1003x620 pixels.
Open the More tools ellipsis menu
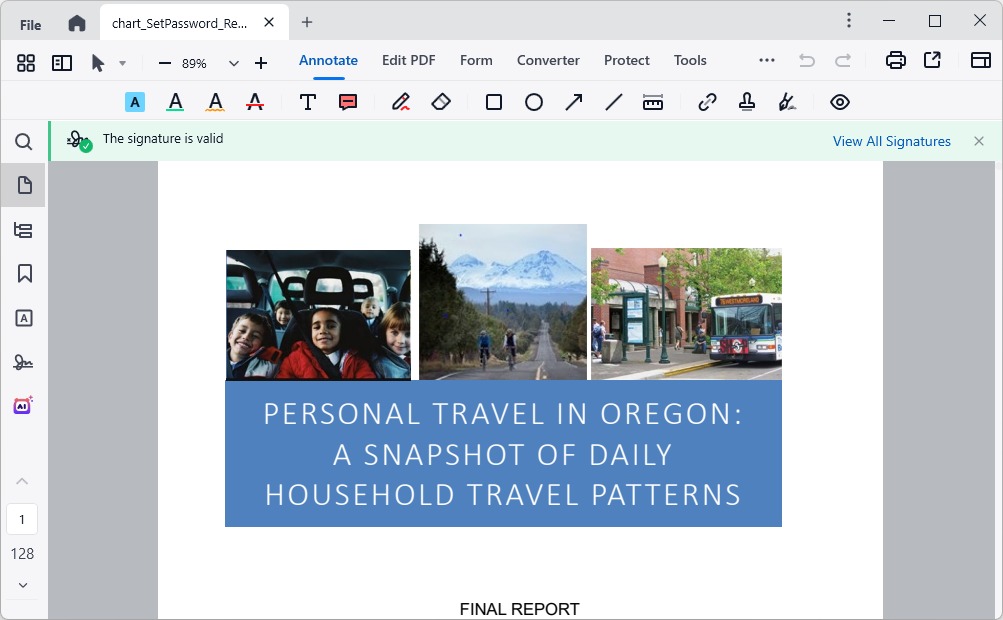[x=766, y=60]
